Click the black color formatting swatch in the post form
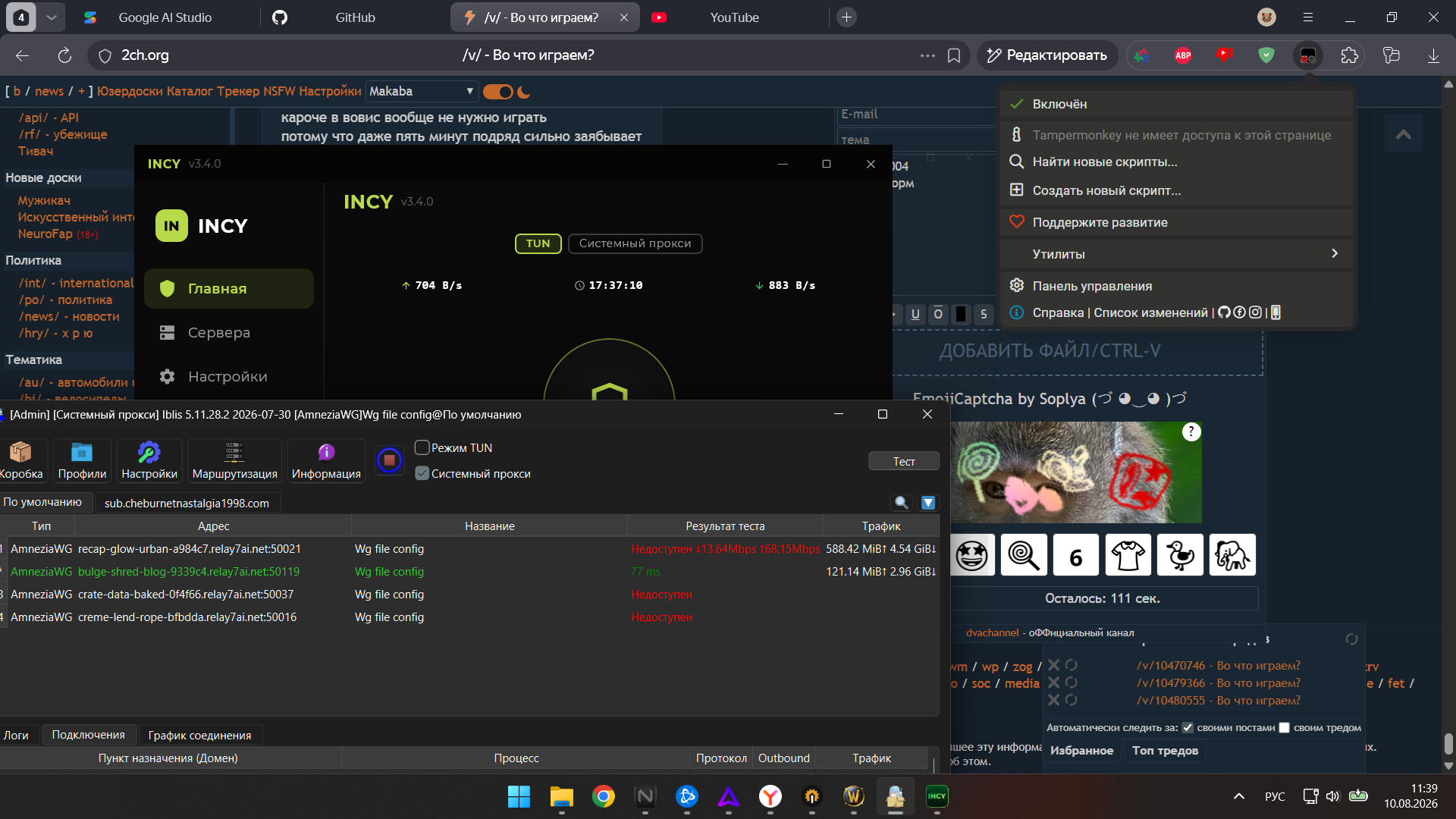Image resolution: width=1456 pixels, height=819 pixels. [961, 314]
